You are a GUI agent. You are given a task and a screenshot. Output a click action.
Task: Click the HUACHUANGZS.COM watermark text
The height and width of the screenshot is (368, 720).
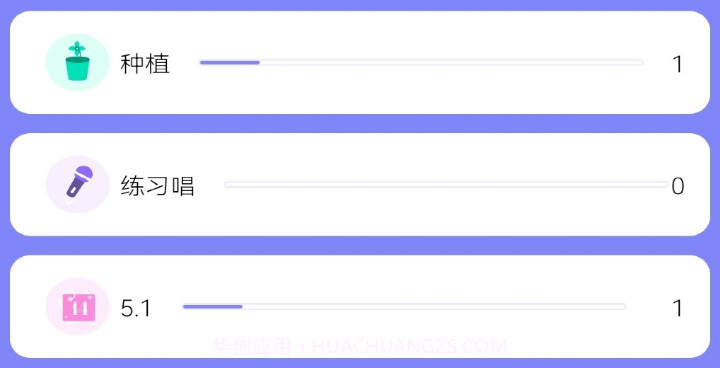pyautogui.click(x=409, y=346)
